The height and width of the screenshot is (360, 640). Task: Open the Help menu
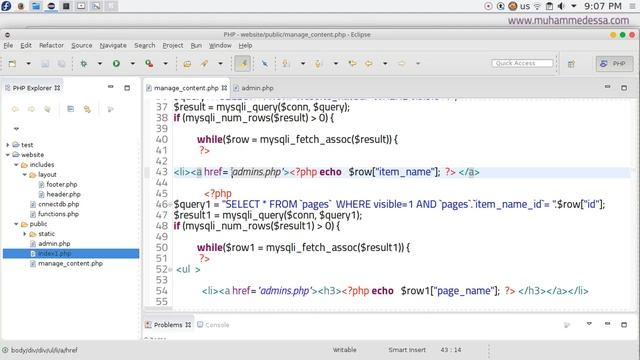[x=245, y=45]
